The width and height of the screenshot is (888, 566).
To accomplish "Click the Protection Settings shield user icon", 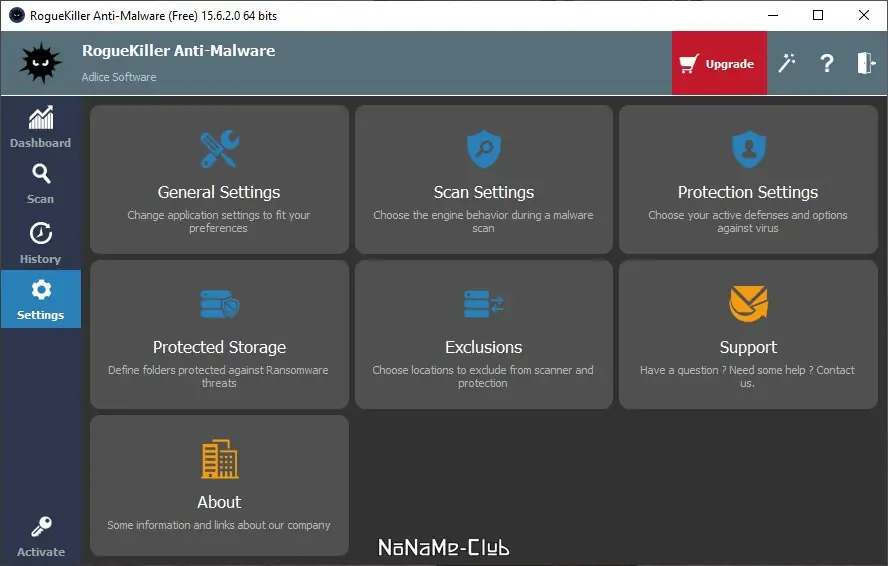I will tap(748, 149).
